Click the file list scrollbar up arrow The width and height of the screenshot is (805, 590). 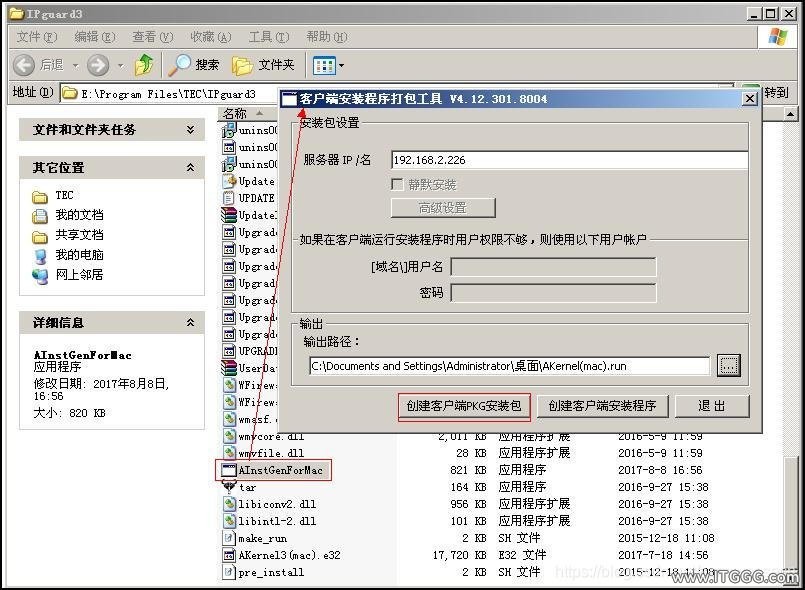click(791, 114)
